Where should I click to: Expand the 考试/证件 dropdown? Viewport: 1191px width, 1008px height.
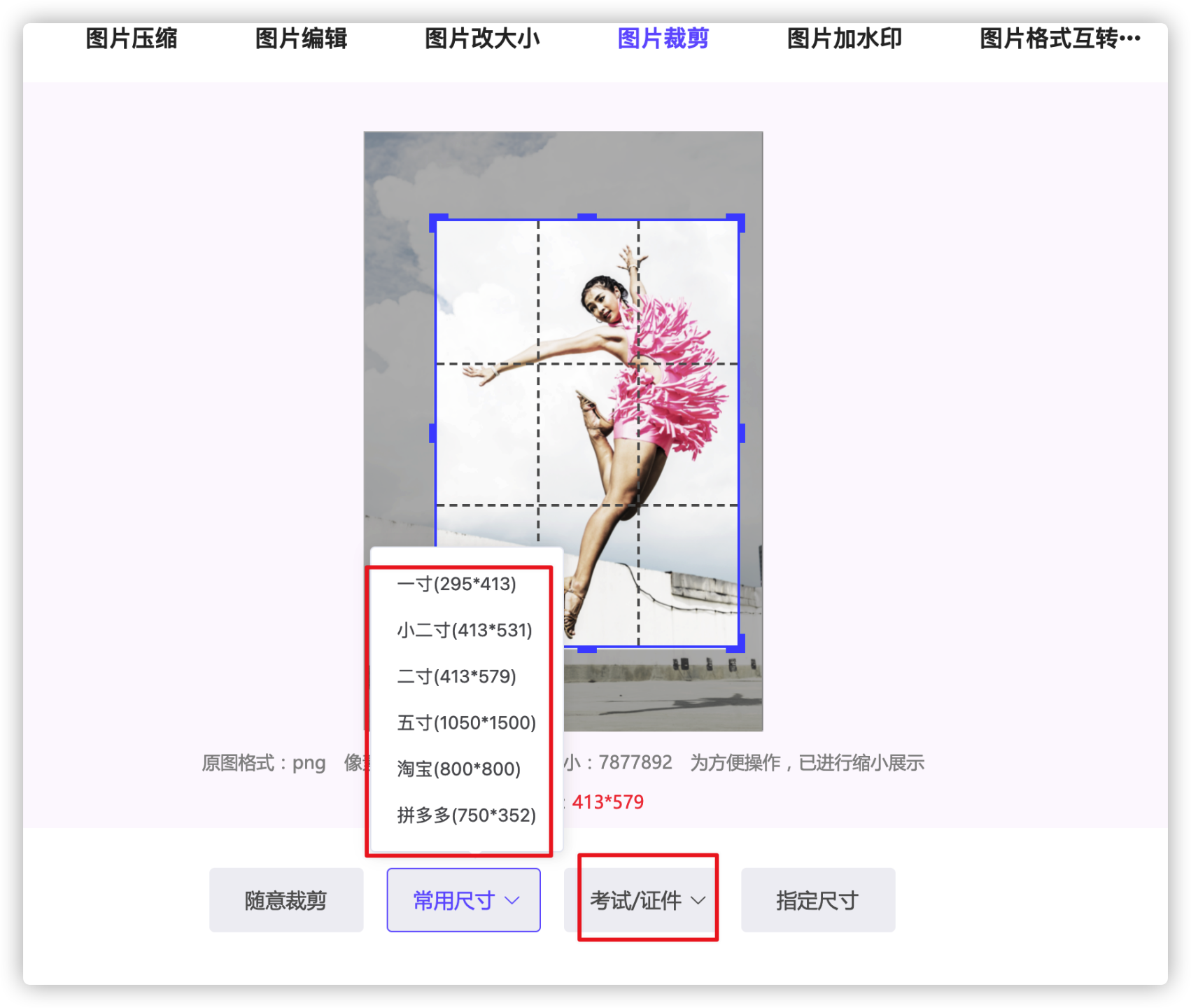click(647, 900)
